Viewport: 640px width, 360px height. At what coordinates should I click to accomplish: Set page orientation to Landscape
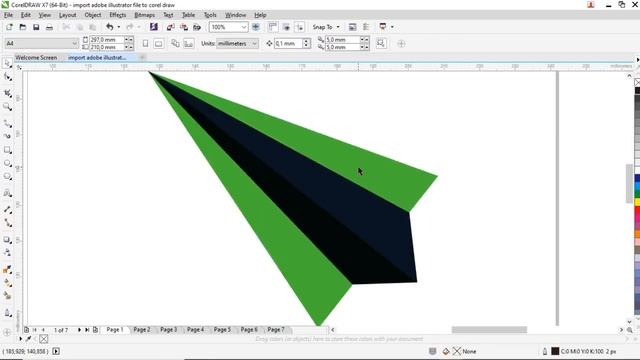159,43
